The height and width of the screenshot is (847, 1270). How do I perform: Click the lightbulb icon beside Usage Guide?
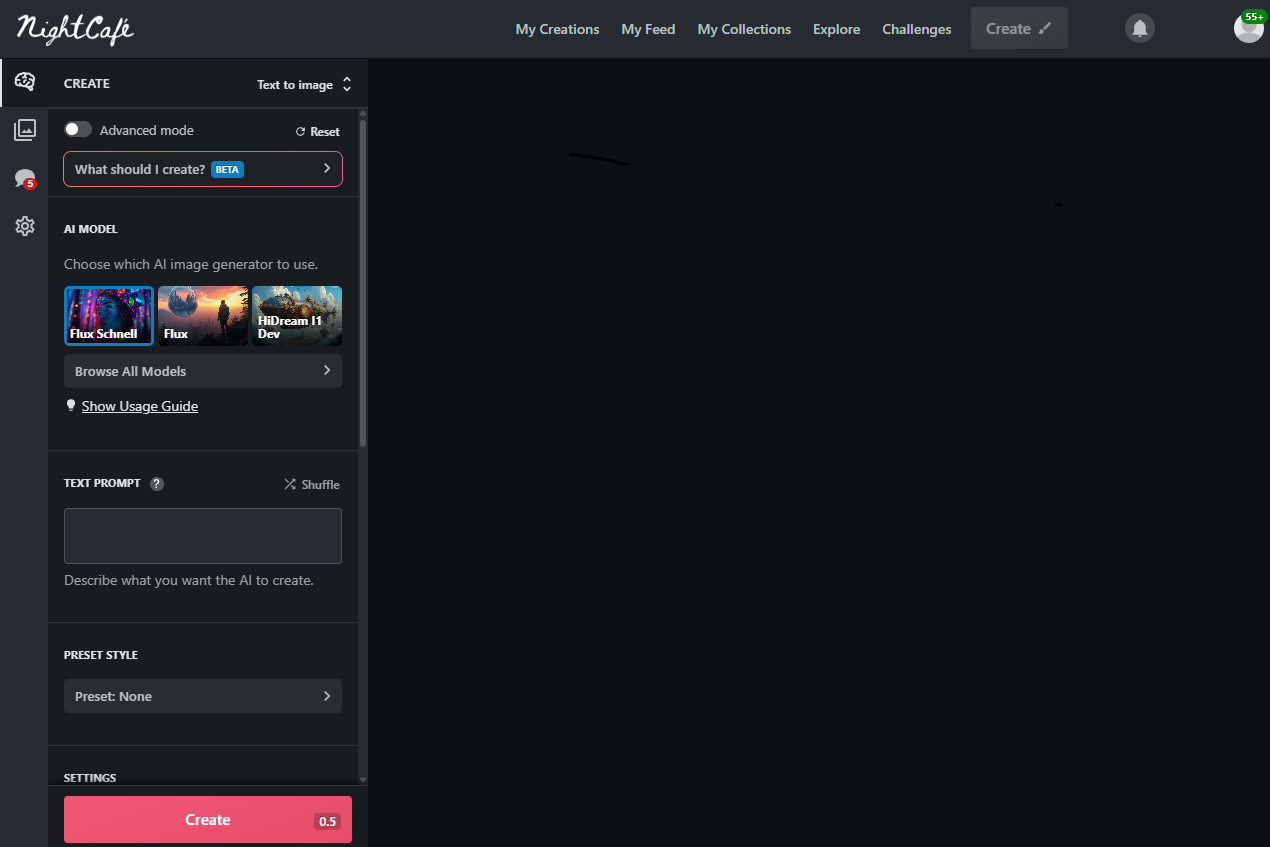(70, 406)
